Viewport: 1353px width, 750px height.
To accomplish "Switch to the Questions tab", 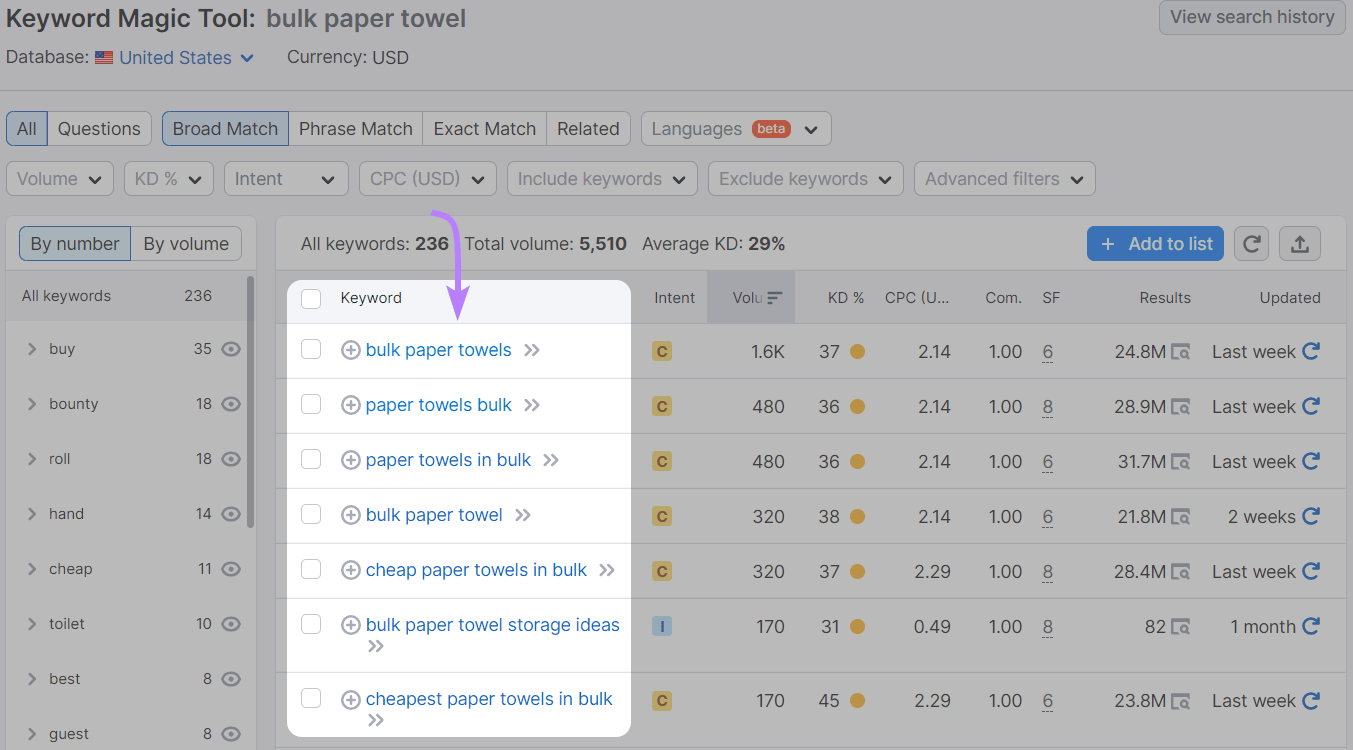I will (99, 128).
